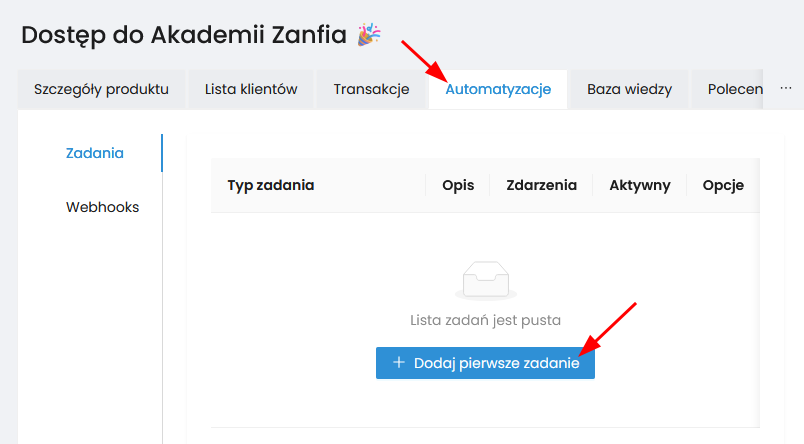Open Webhooks in the side menu
The height and width of the screenshot is (444, 804).
point(102,207)
